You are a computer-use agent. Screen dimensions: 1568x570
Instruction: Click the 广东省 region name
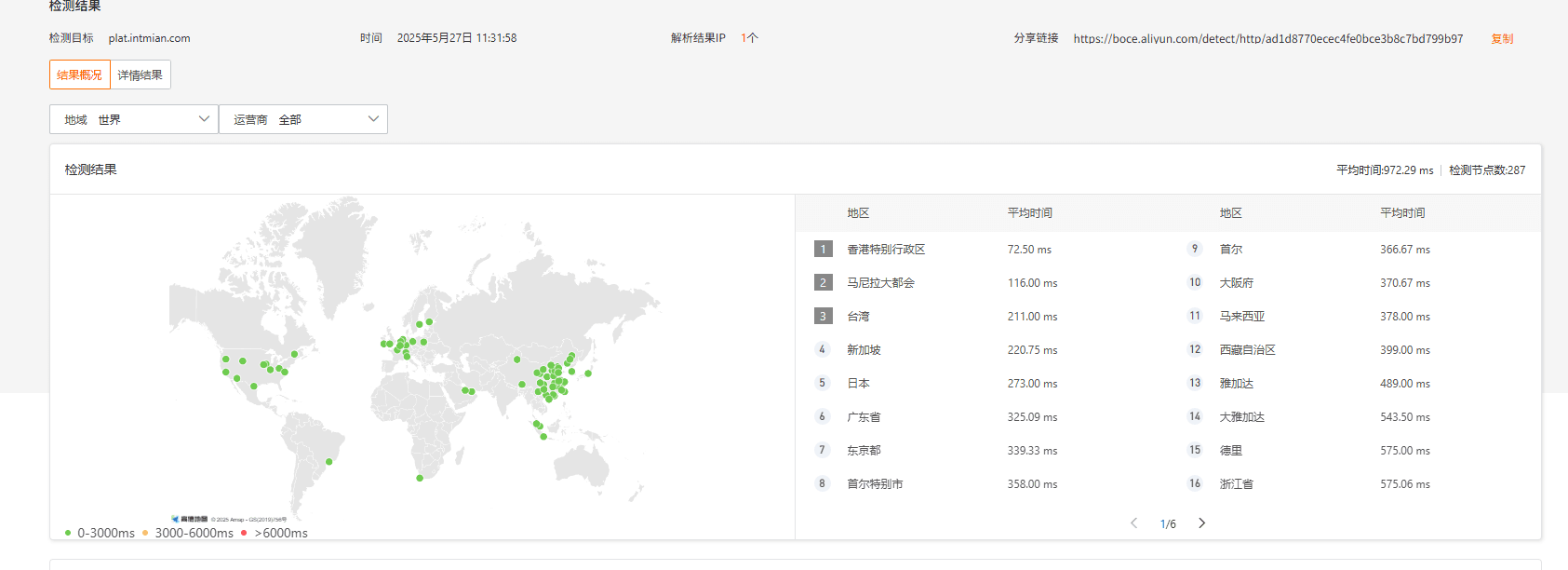864,417
